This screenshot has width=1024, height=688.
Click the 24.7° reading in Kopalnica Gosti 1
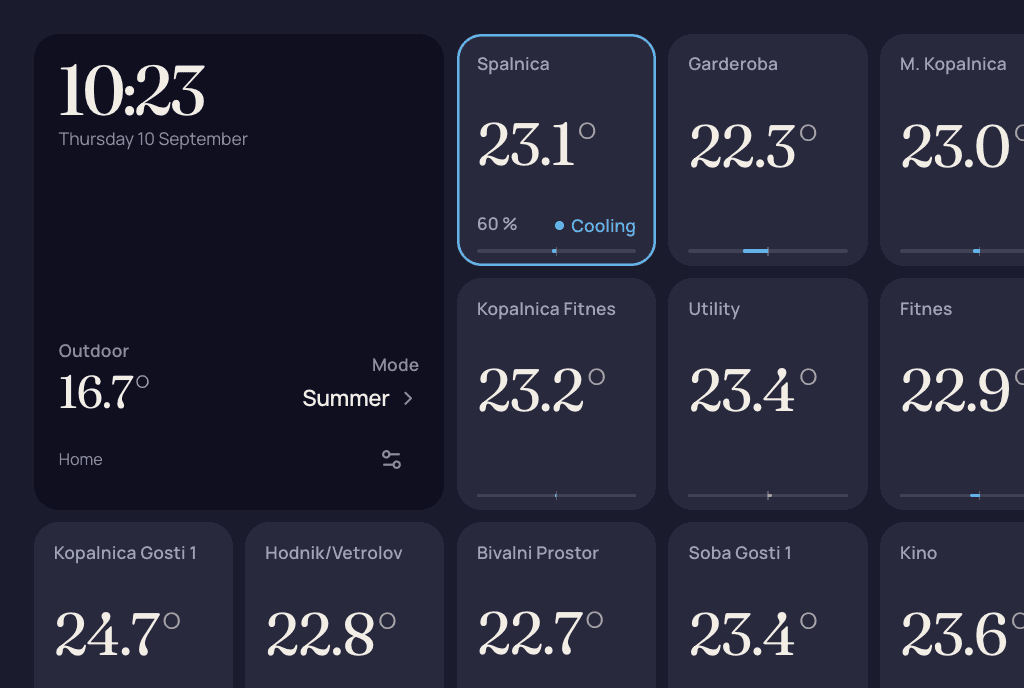[118, 634]
